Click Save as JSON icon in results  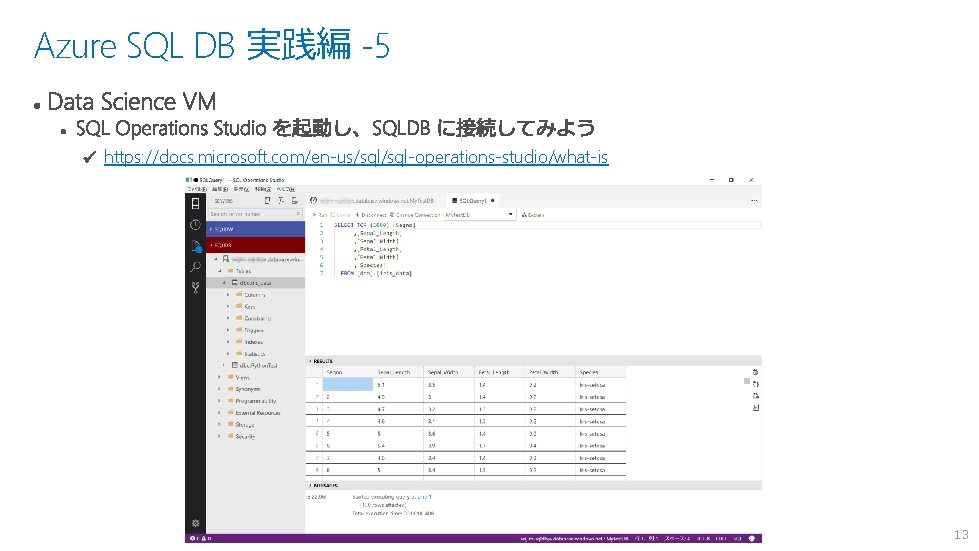click(755, 384)
